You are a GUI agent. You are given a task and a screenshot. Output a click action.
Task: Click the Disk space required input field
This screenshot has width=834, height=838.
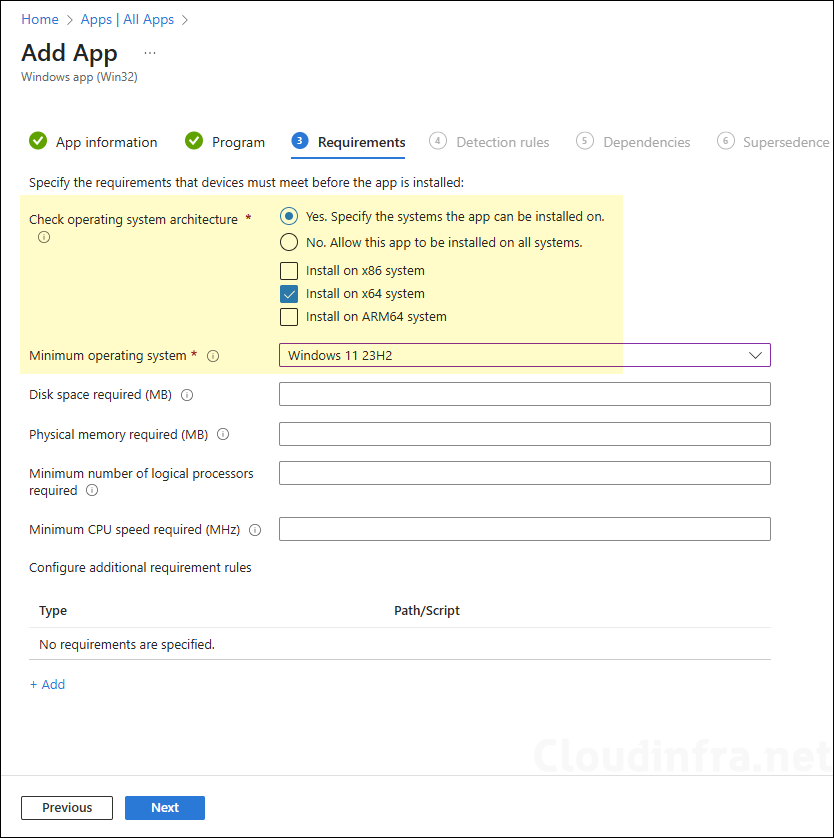tap(524, 393)
